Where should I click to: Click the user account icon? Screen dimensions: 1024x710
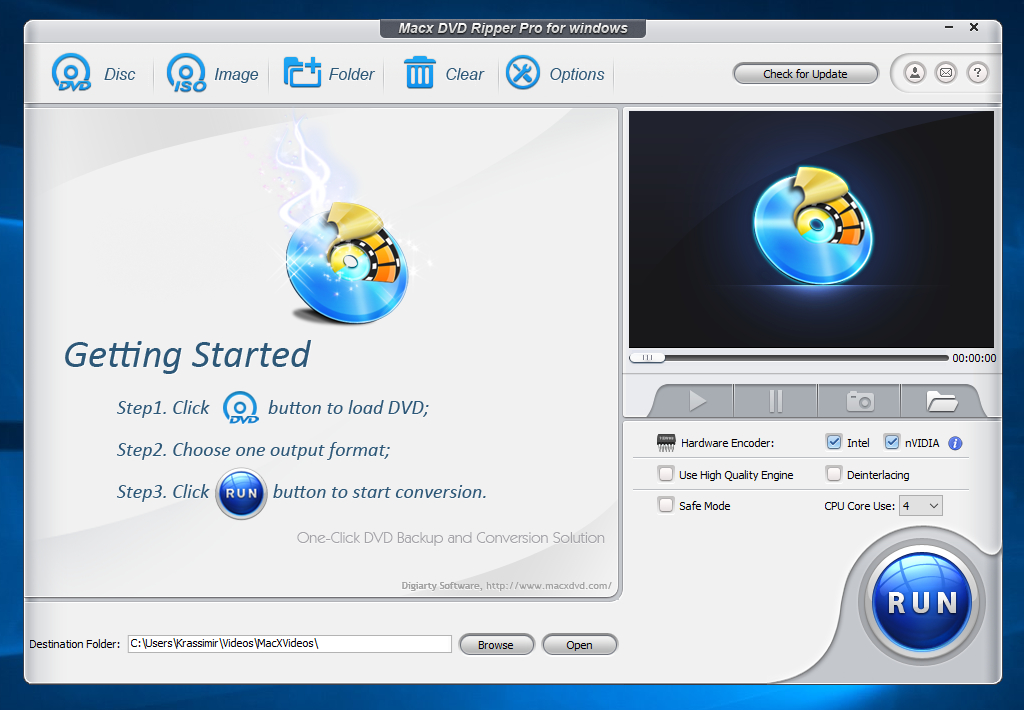(x=914, y=73)
